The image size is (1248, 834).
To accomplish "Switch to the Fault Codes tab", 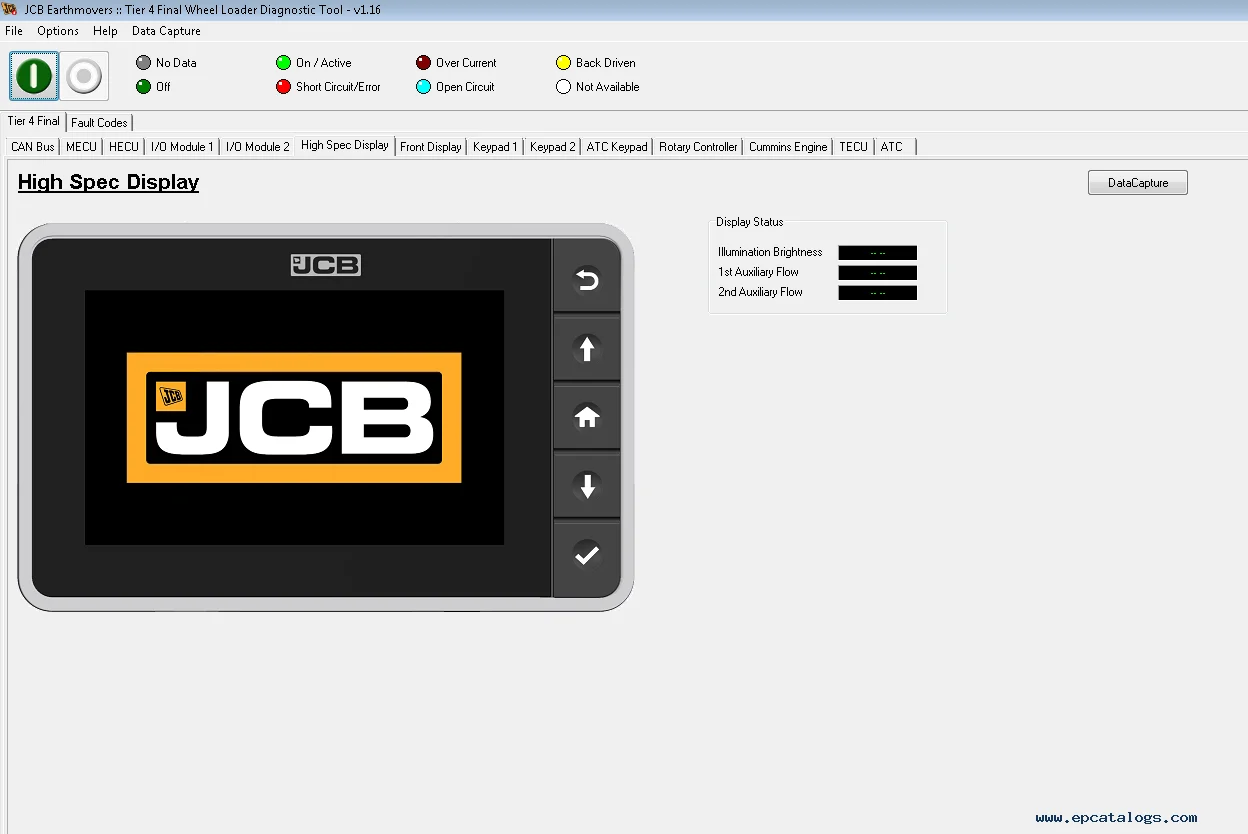I will (98, 122).
